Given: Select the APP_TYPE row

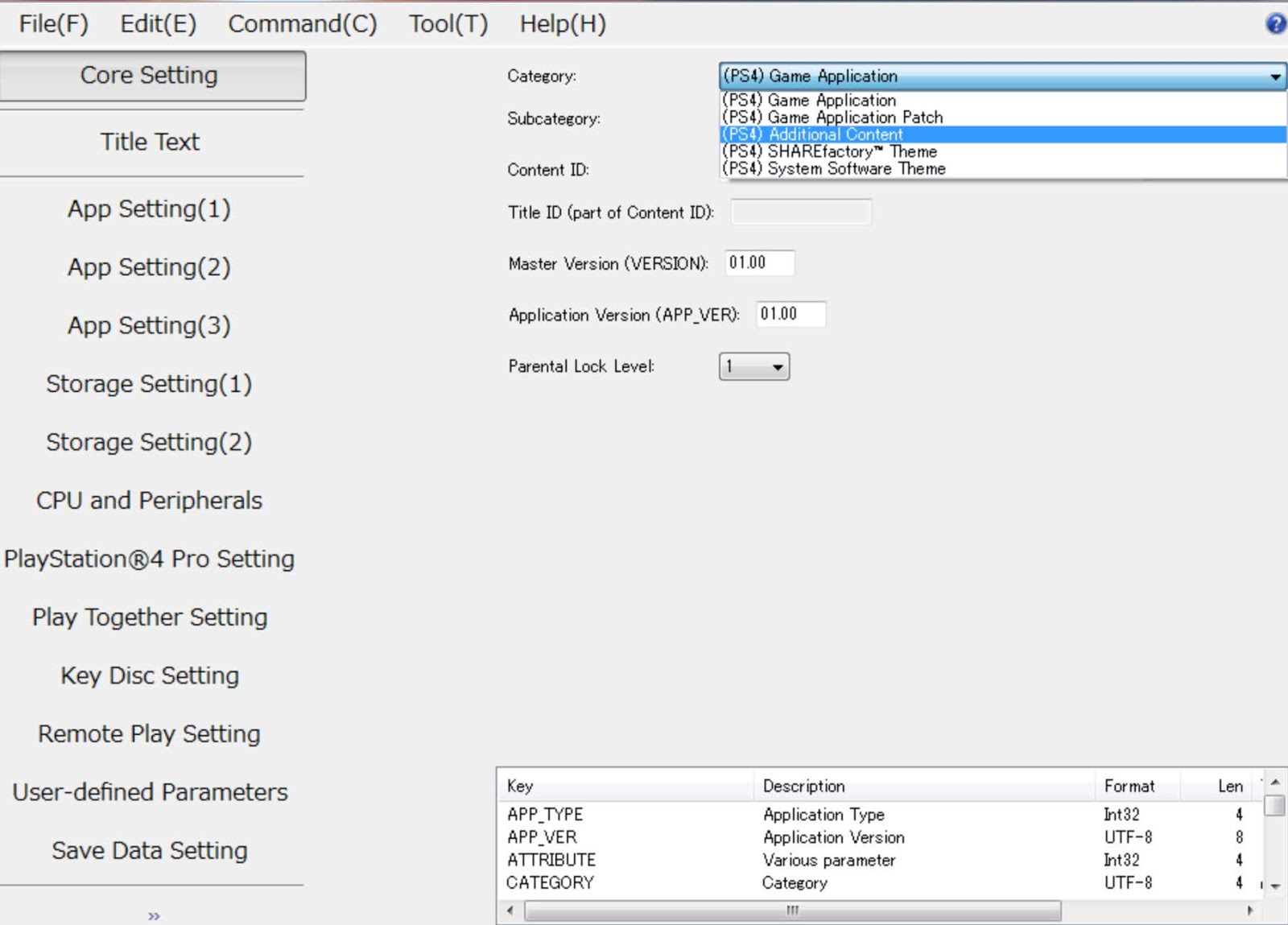Looking at the screenshot, I should point(880,814).
